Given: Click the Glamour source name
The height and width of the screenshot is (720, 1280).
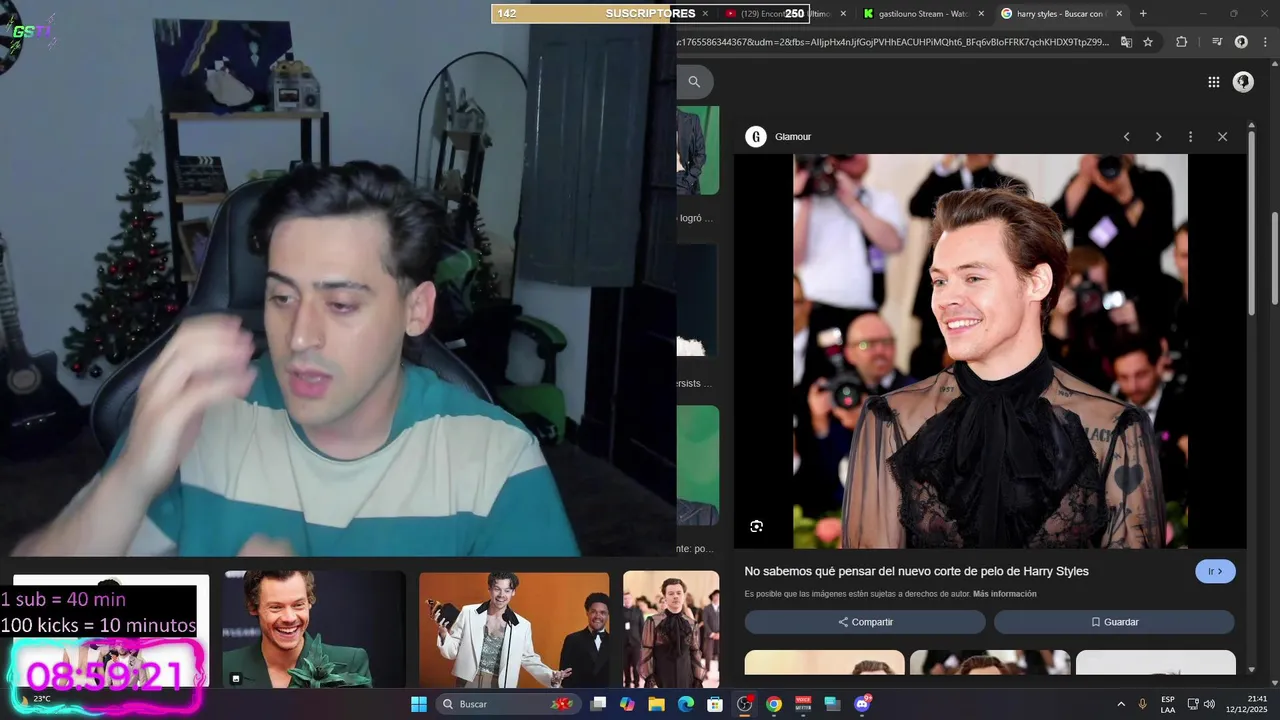Looking at the screenshot, I should click(793, 137).
